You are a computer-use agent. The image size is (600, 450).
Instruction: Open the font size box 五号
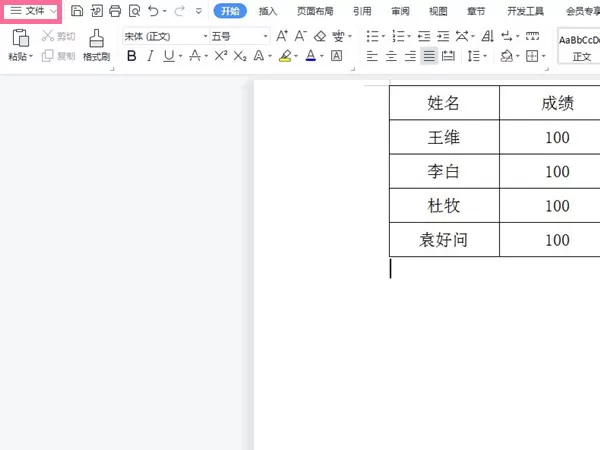coord(240,36)
